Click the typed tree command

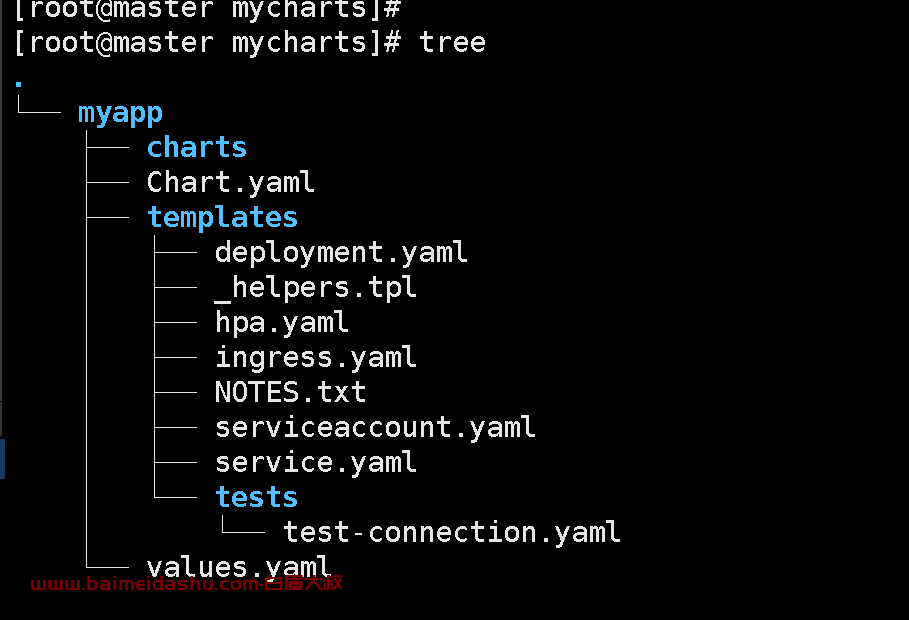click(452, 43)
